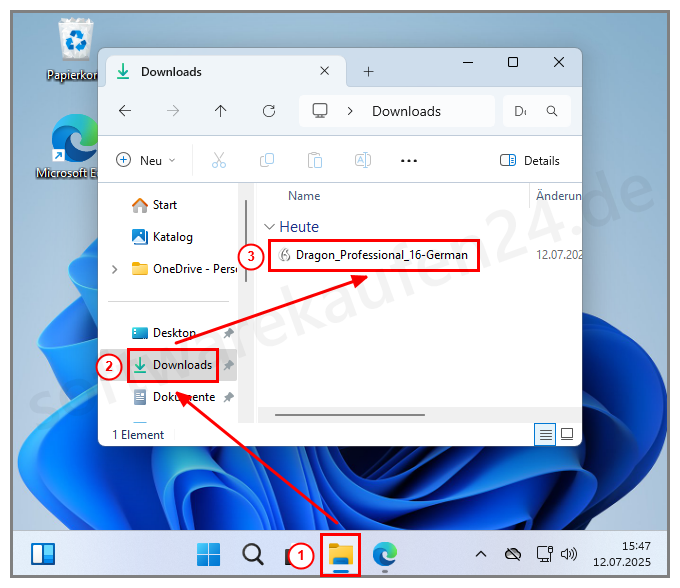Open the Windows Start menu
The width and height of the screenshot is (680, 588).
[209, 554]
